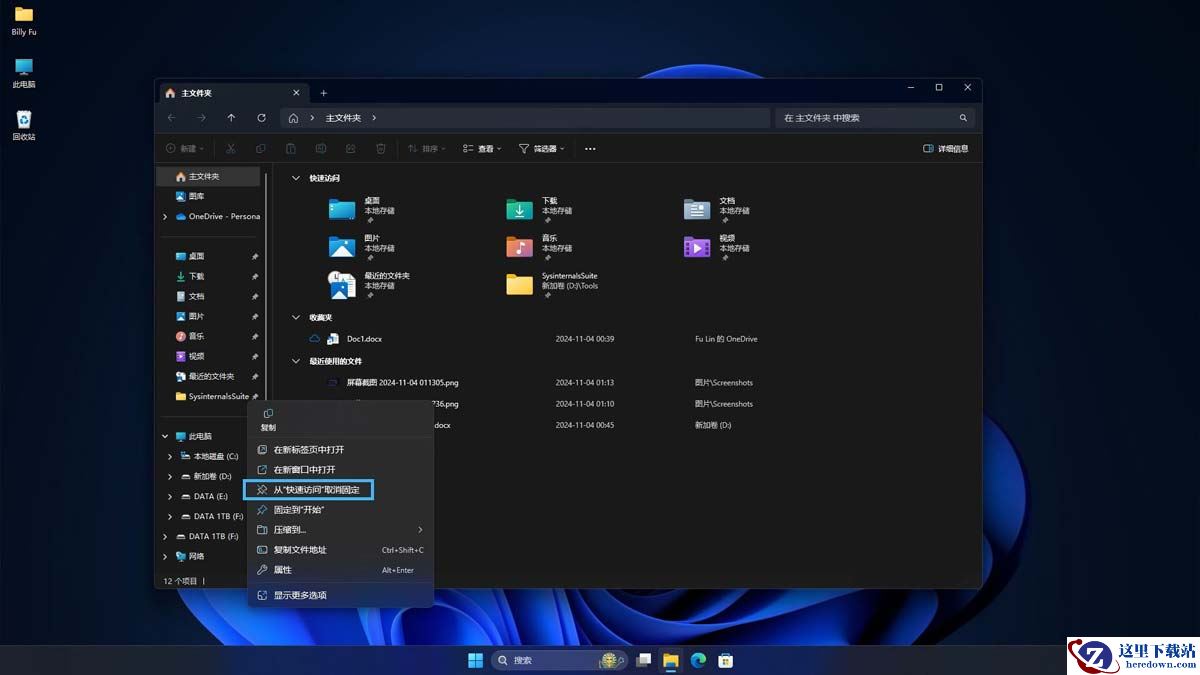Select Doc1.docx in 收藏夹 list

(x=364, y=339)
